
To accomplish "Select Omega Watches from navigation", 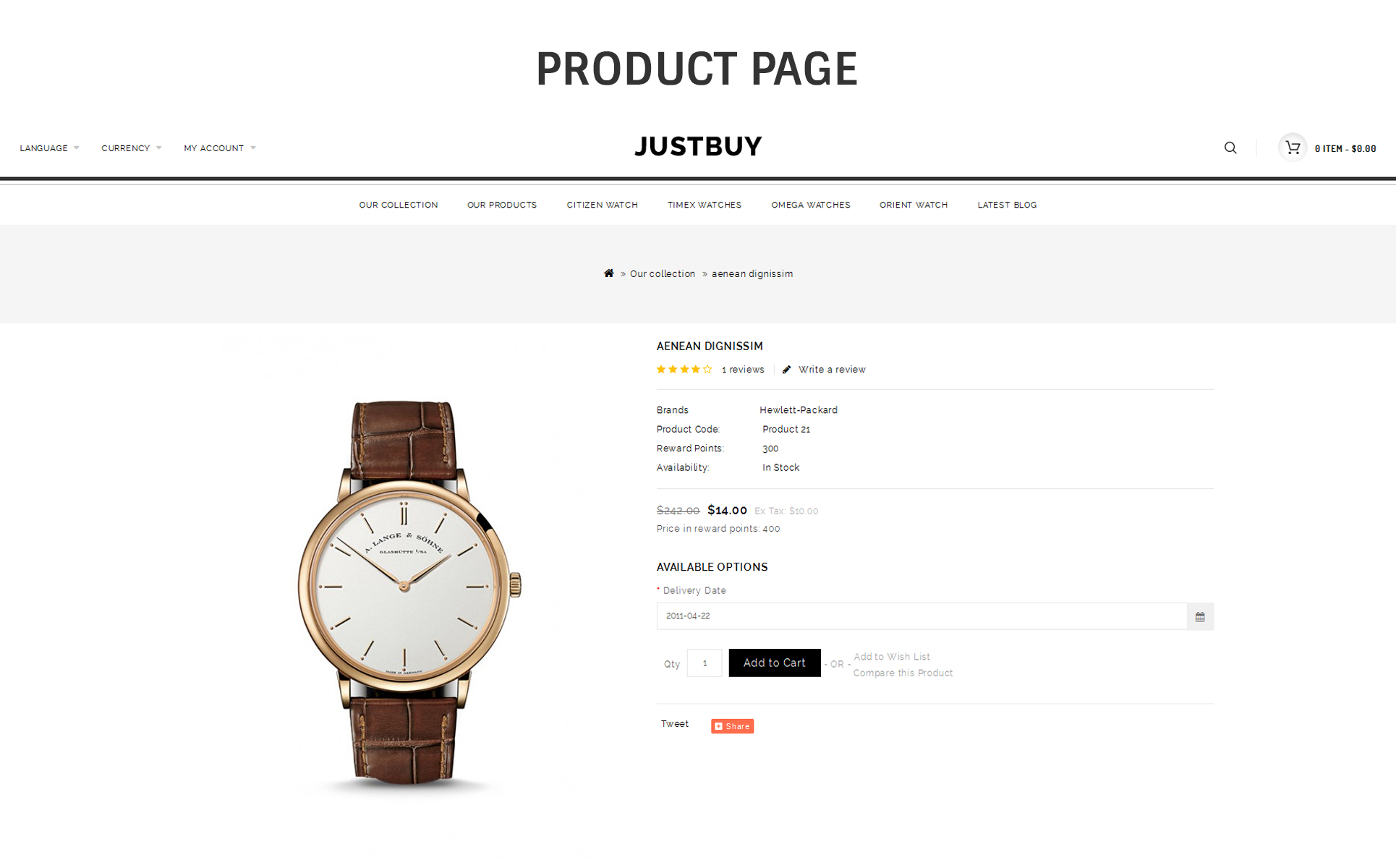I will [x=811, y=205].
